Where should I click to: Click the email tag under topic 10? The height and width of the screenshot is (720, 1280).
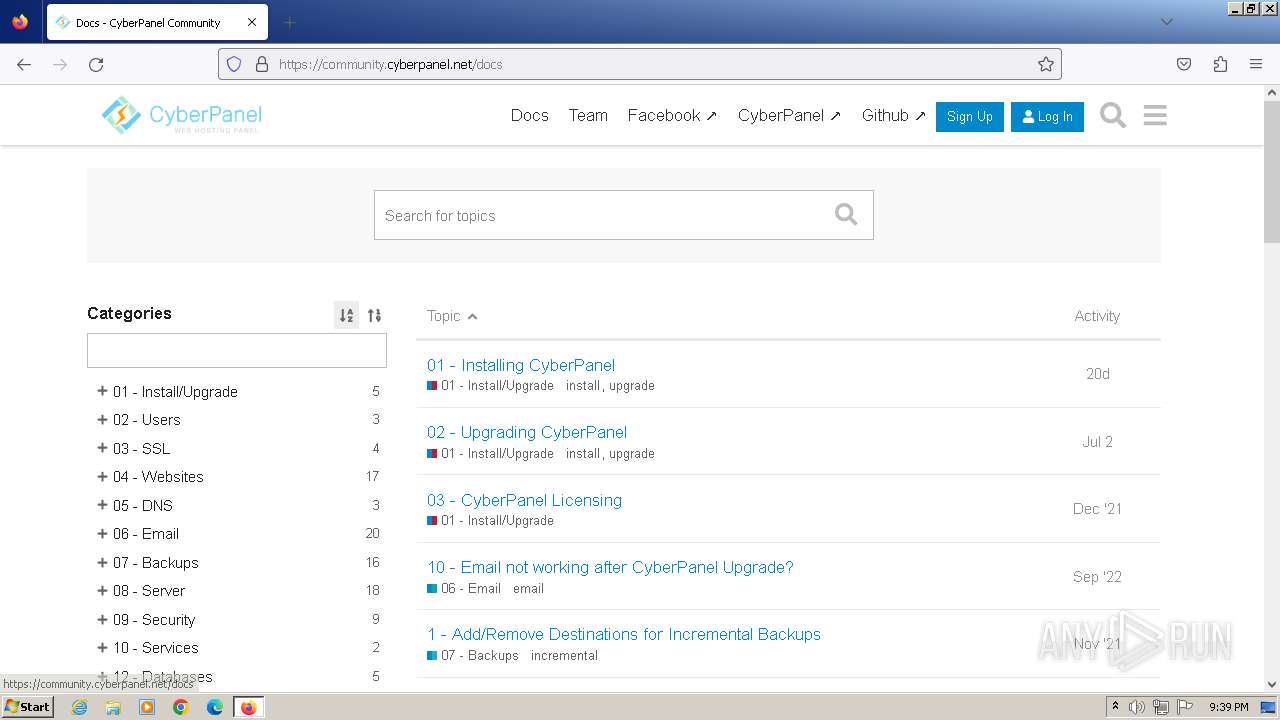click(528, 588)
